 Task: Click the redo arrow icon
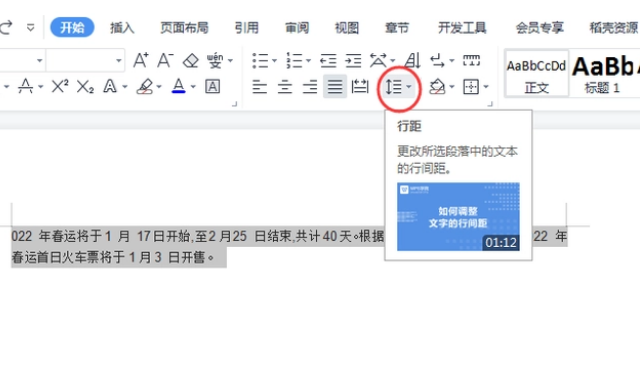(x=6, y=27)
